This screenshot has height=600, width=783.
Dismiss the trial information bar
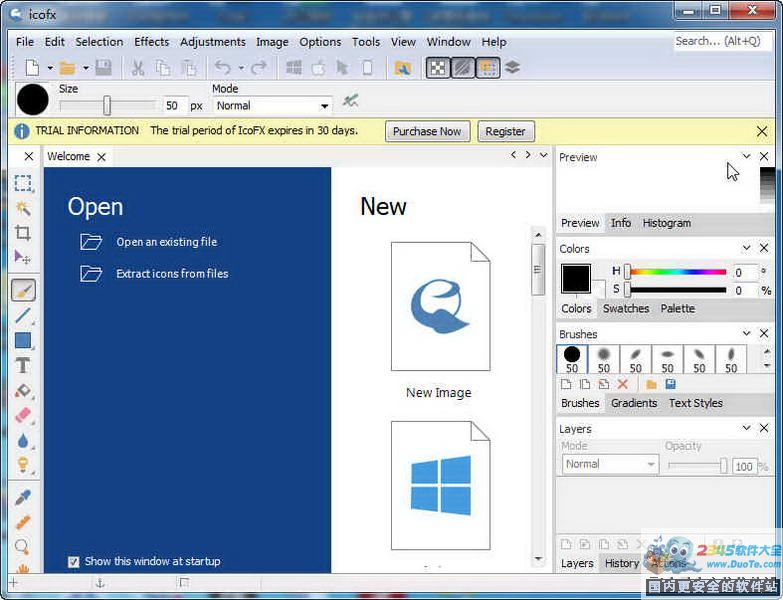pyautogui.click(x=762, y=131)
